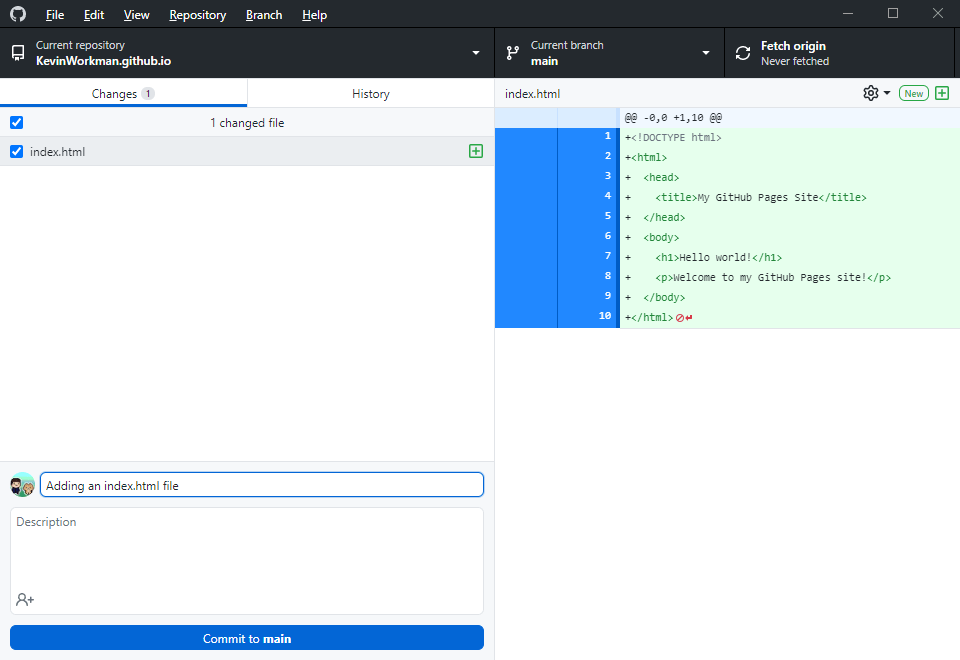960x660 pixels.
Task: Click the green plus icon in diff toolbar
Action: coord(941,92)
